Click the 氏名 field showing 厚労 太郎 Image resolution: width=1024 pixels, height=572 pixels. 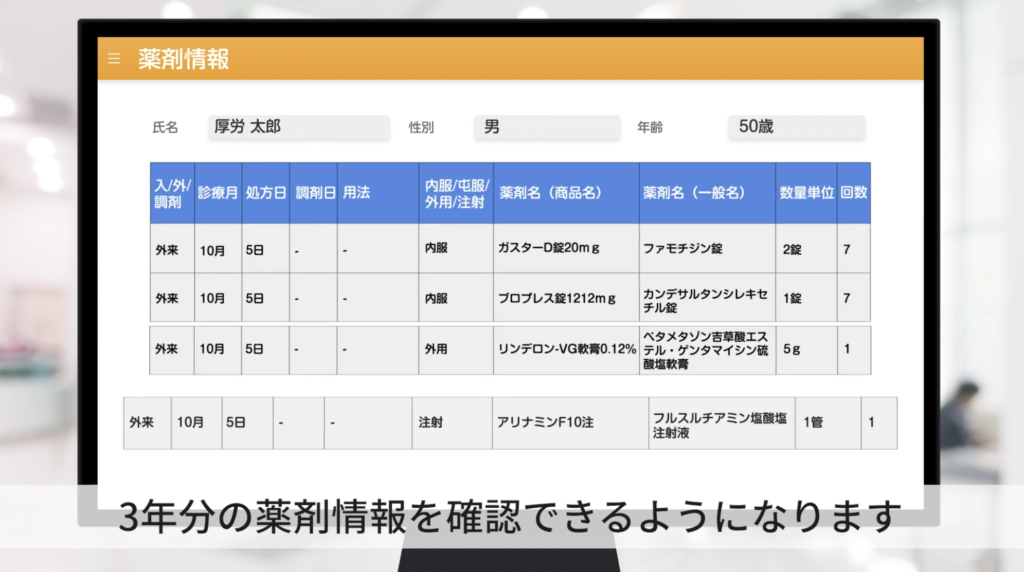(x=298, y=127)
